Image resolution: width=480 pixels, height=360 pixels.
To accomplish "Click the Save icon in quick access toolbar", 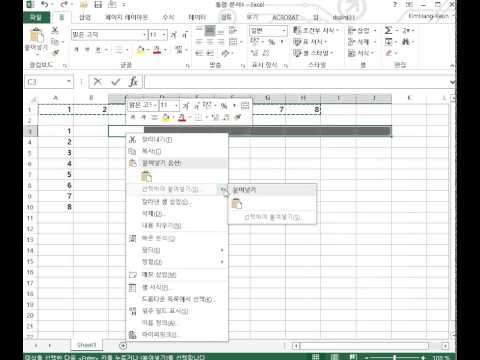I will click(x=98, y=4).
